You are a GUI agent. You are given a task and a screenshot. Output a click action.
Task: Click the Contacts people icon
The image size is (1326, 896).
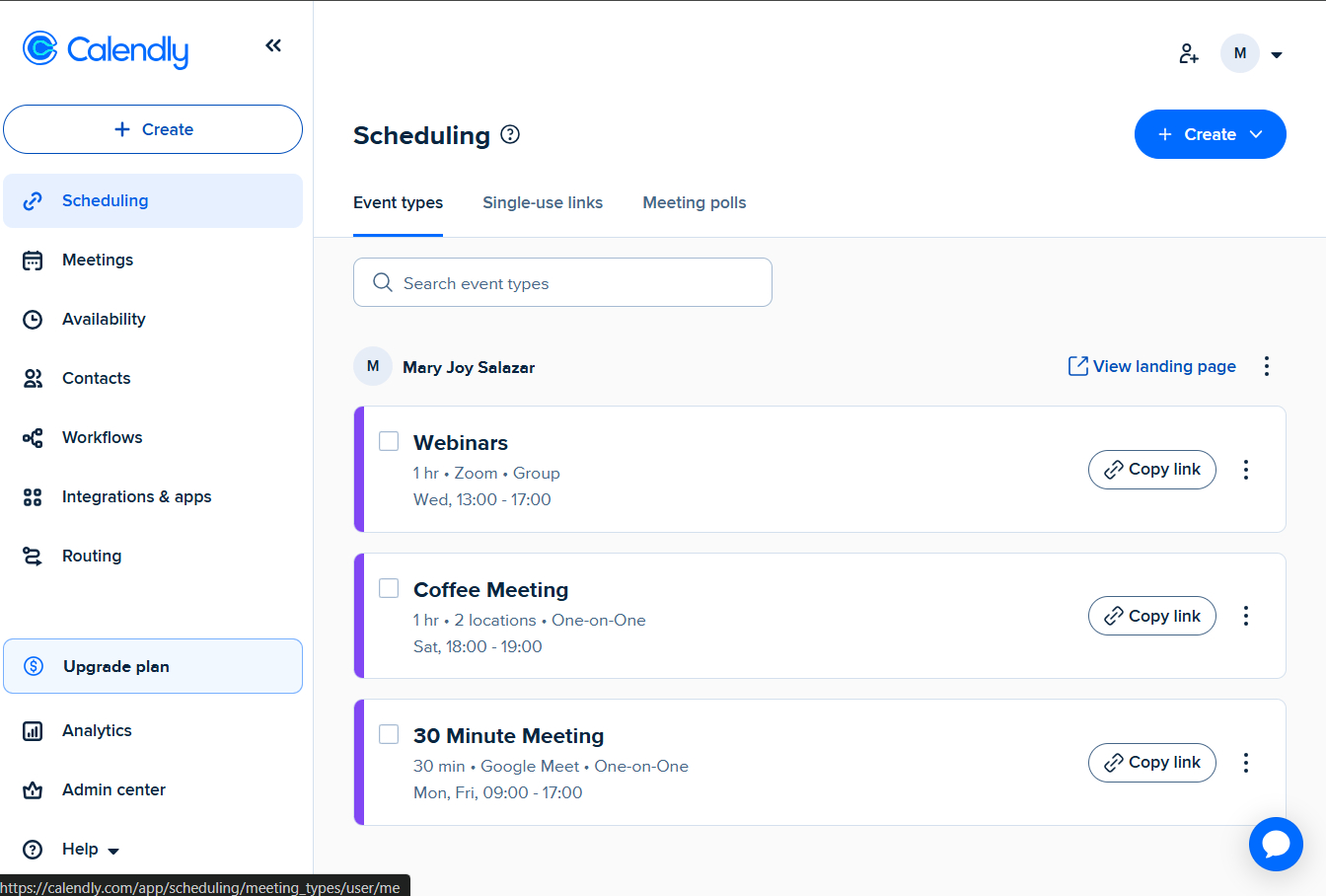point(33,379)
